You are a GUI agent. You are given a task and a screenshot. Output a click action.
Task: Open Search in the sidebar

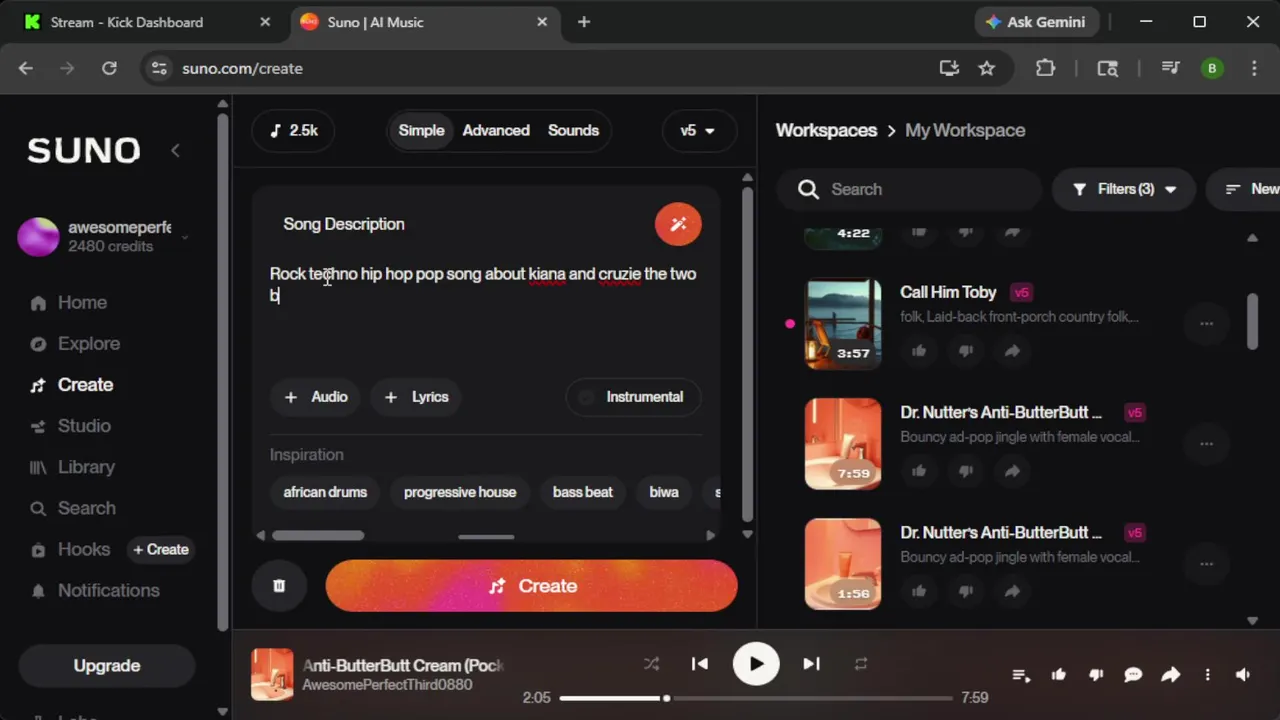pos(86,508)
